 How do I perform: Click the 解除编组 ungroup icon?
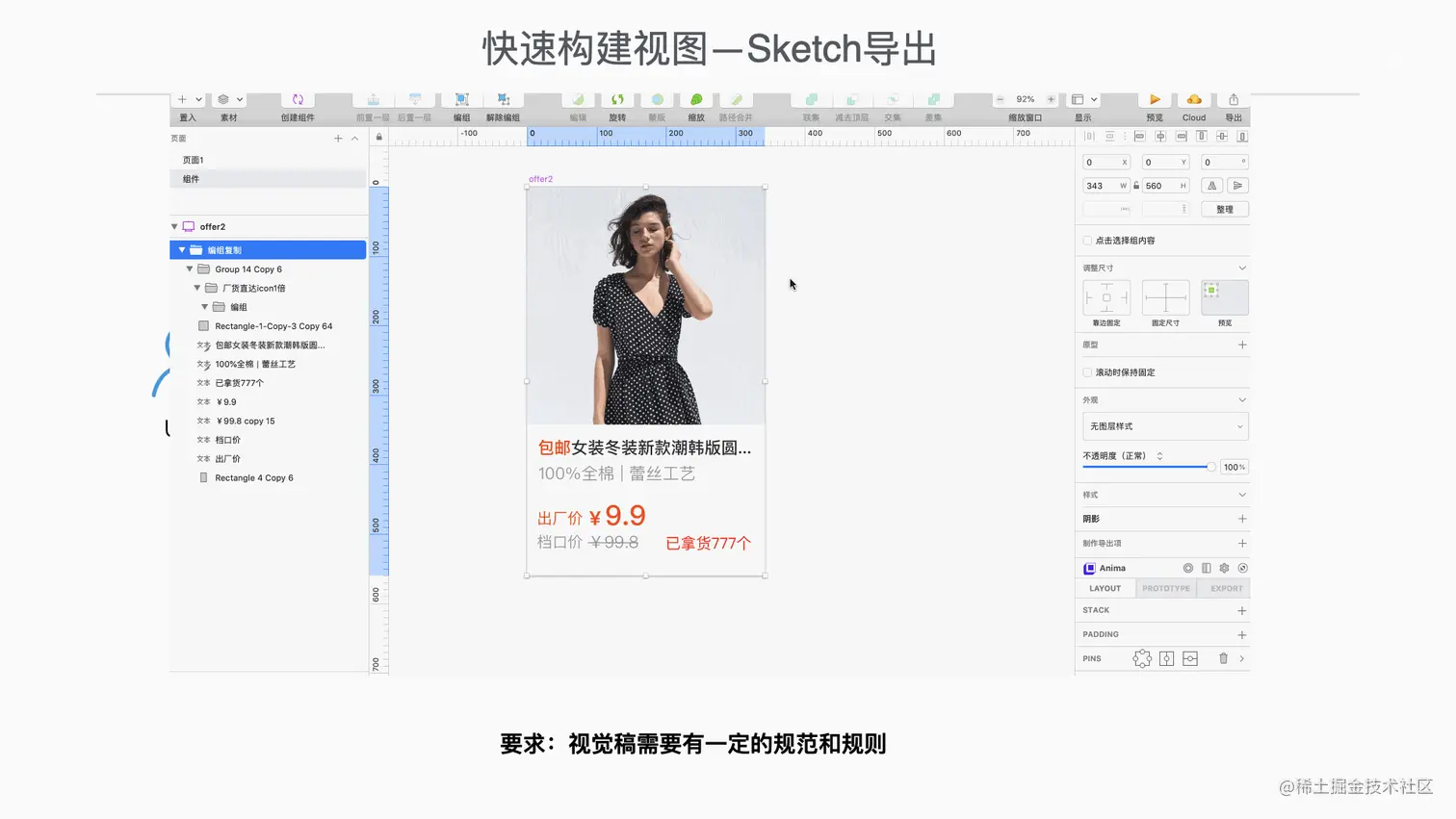click(503, 100)
